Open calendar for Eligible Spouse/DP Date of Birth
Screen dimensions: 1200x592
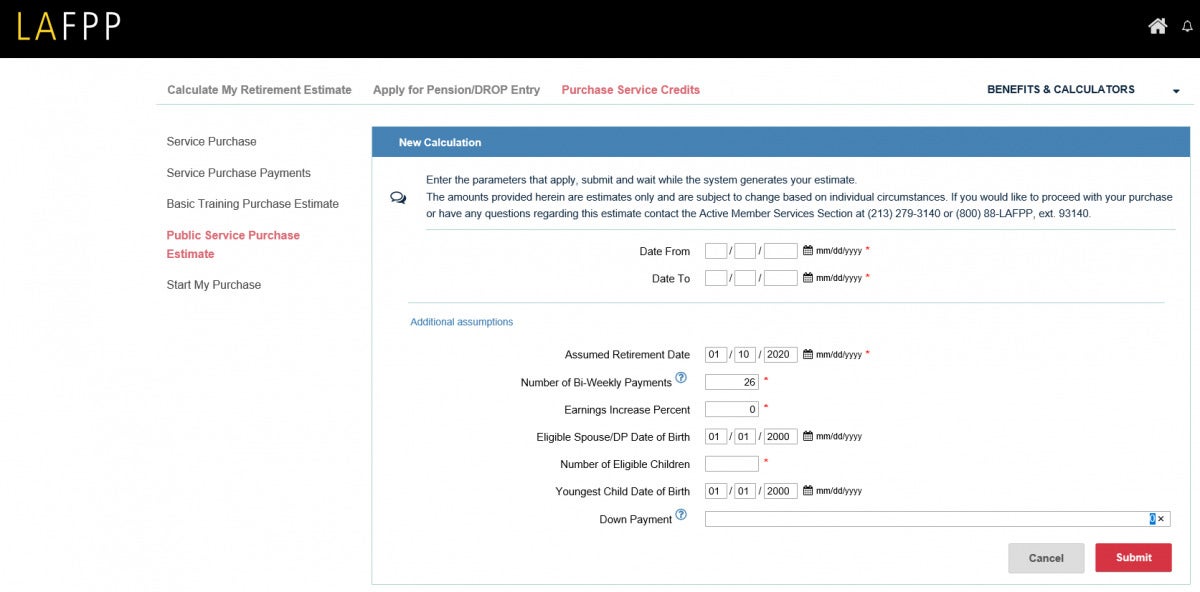tap(808, 436)
